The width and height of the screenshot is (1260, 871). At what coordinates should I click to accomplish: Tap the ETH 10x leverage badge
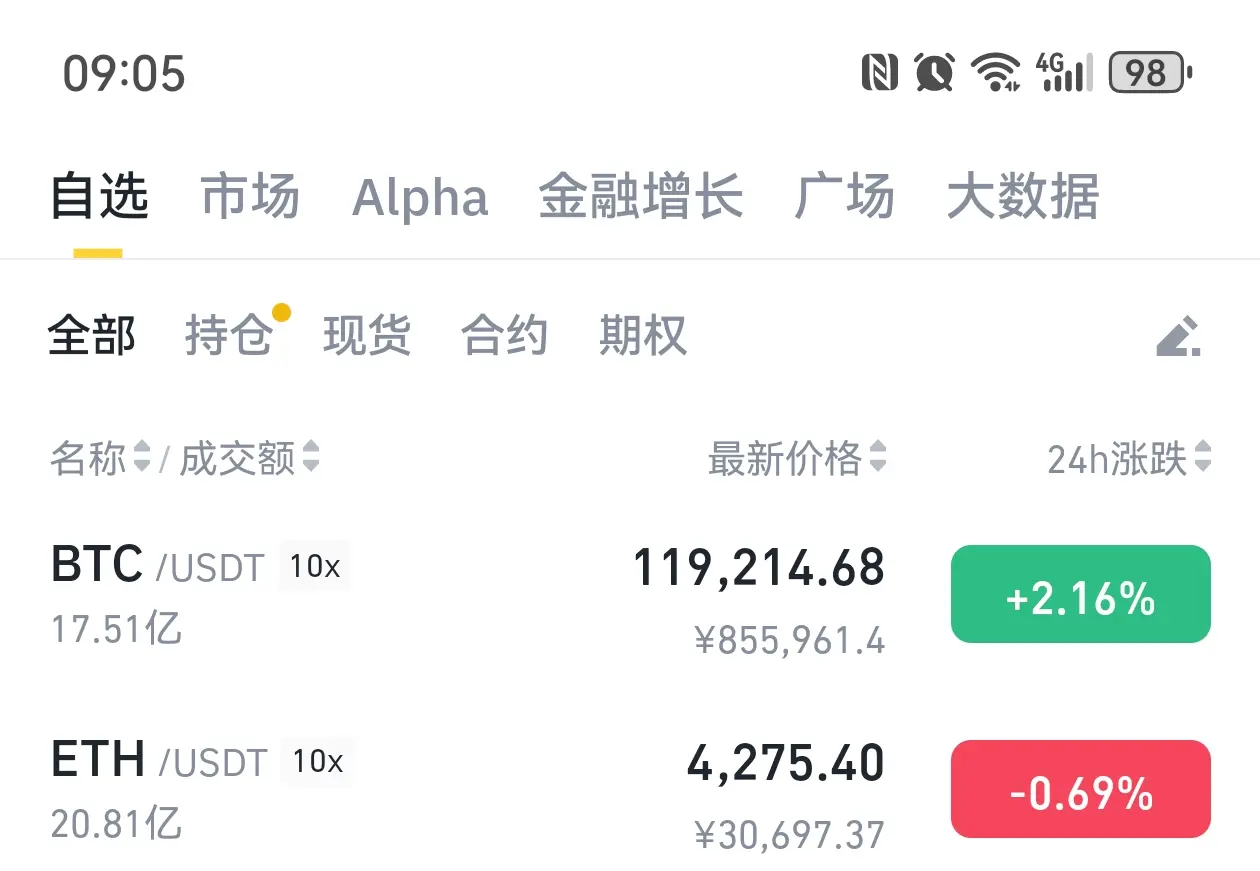[317, 762]
